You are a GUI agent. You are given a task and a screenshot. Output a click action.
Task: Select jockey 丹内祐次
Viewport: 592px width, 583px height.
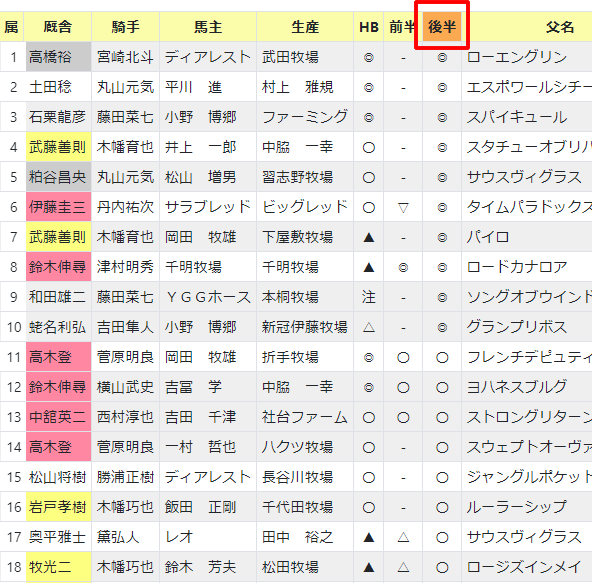coord(125,207)
